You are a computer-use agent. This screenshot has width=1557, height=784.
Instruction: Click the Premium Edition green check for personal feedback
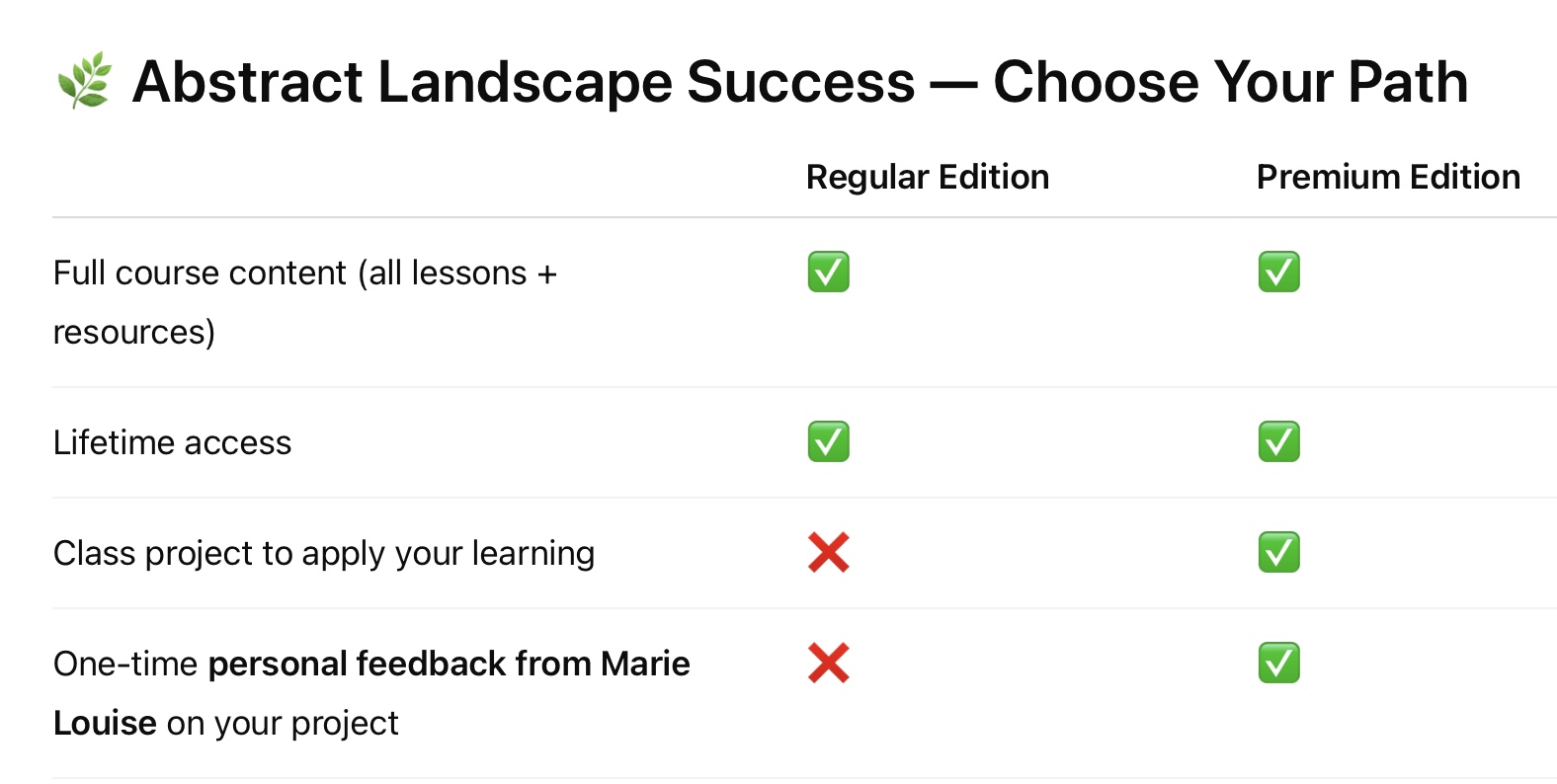click(x=1278, y=663)
